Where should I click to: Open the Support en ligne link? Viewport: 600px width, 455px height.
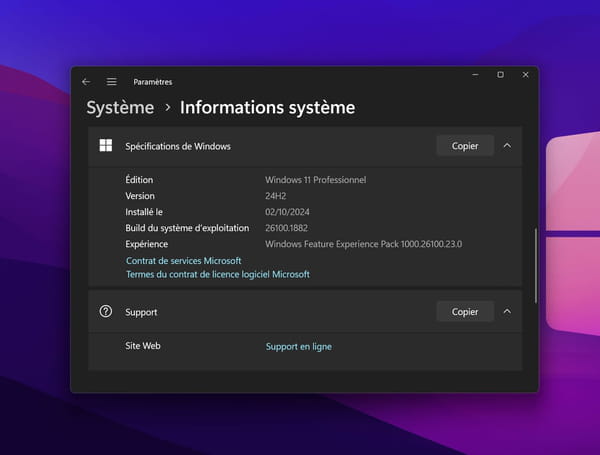(299, 347)
